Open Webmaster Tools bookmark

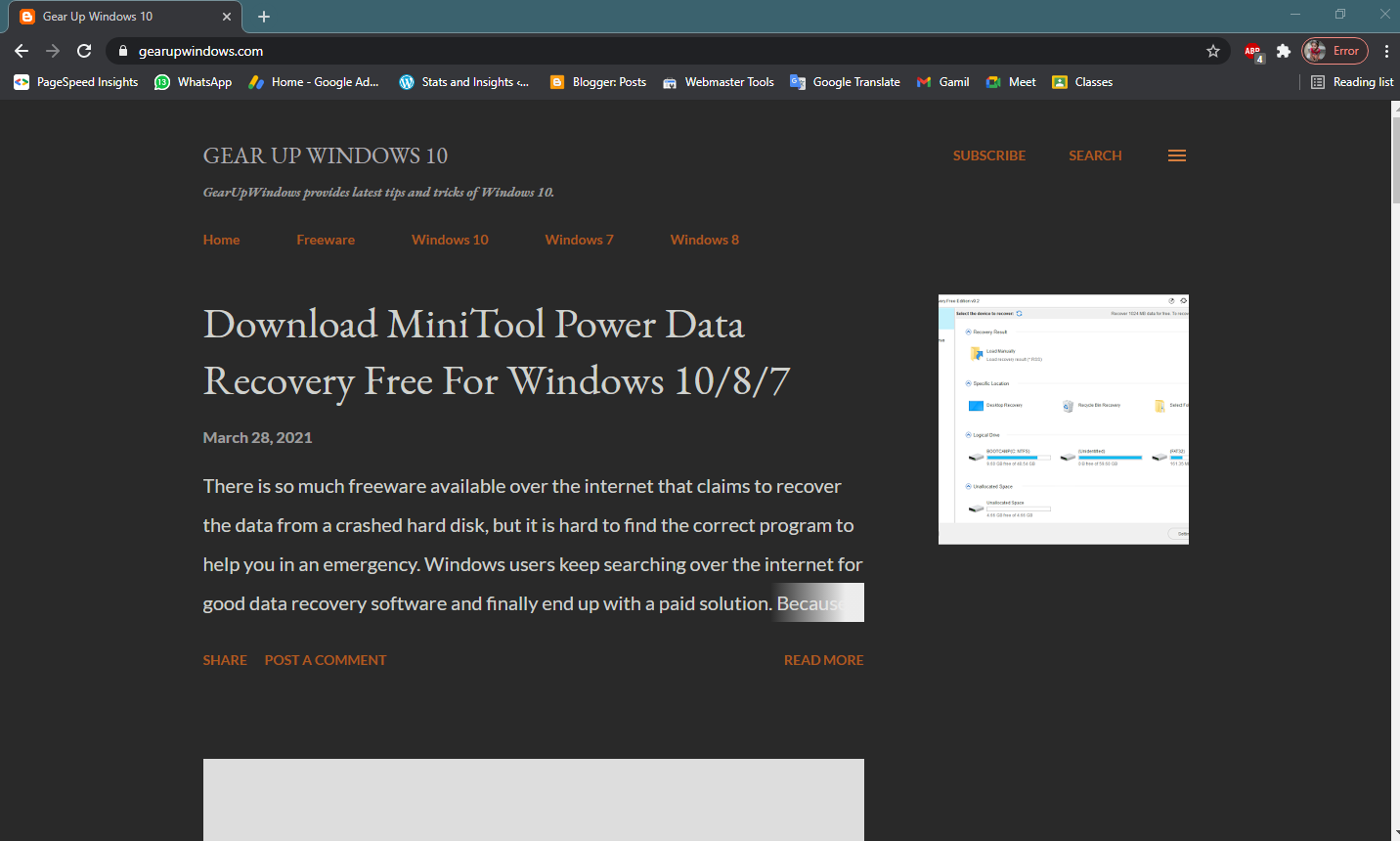pos(719,82)
